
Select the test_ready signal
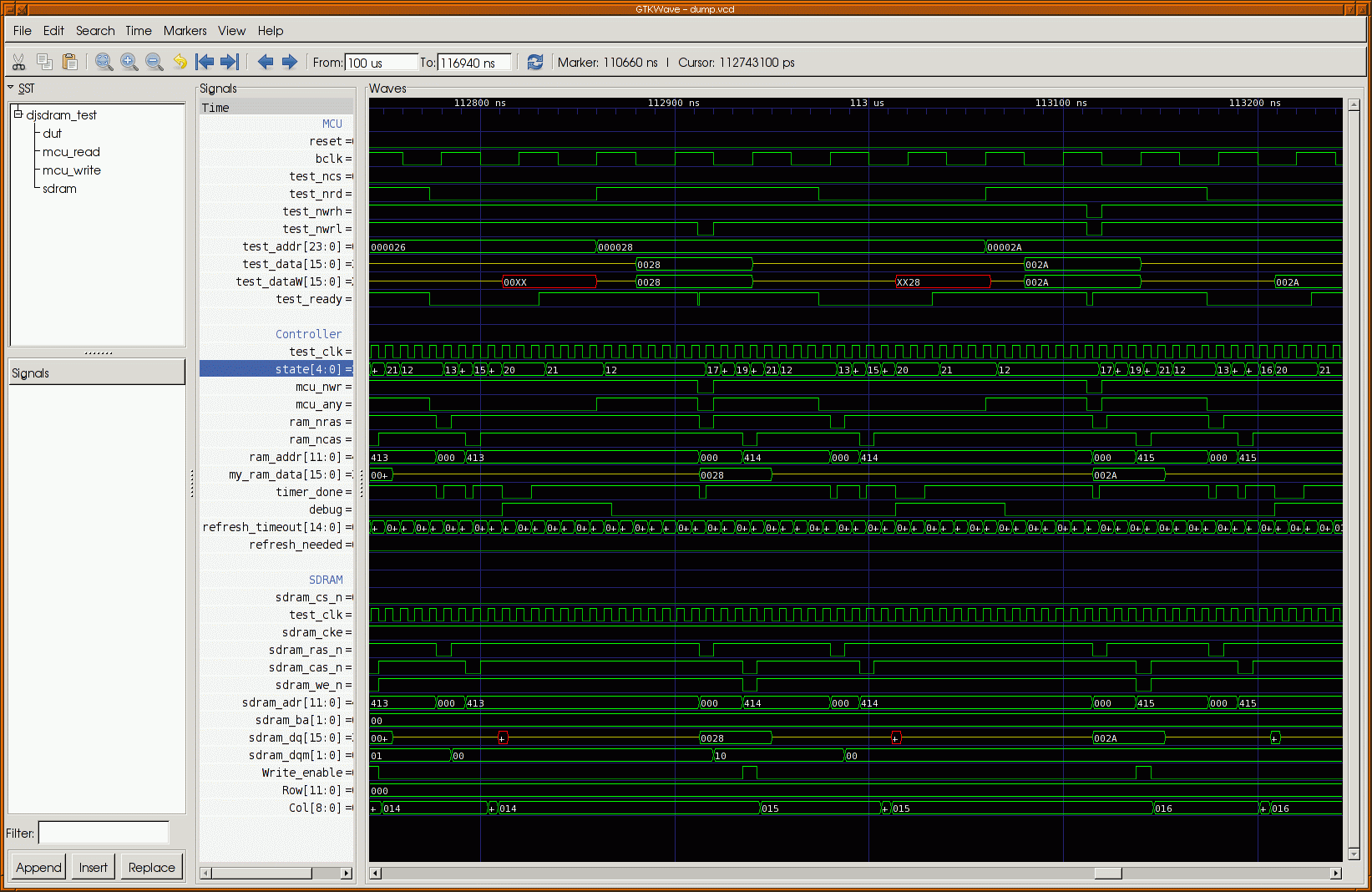coord(309,299)
